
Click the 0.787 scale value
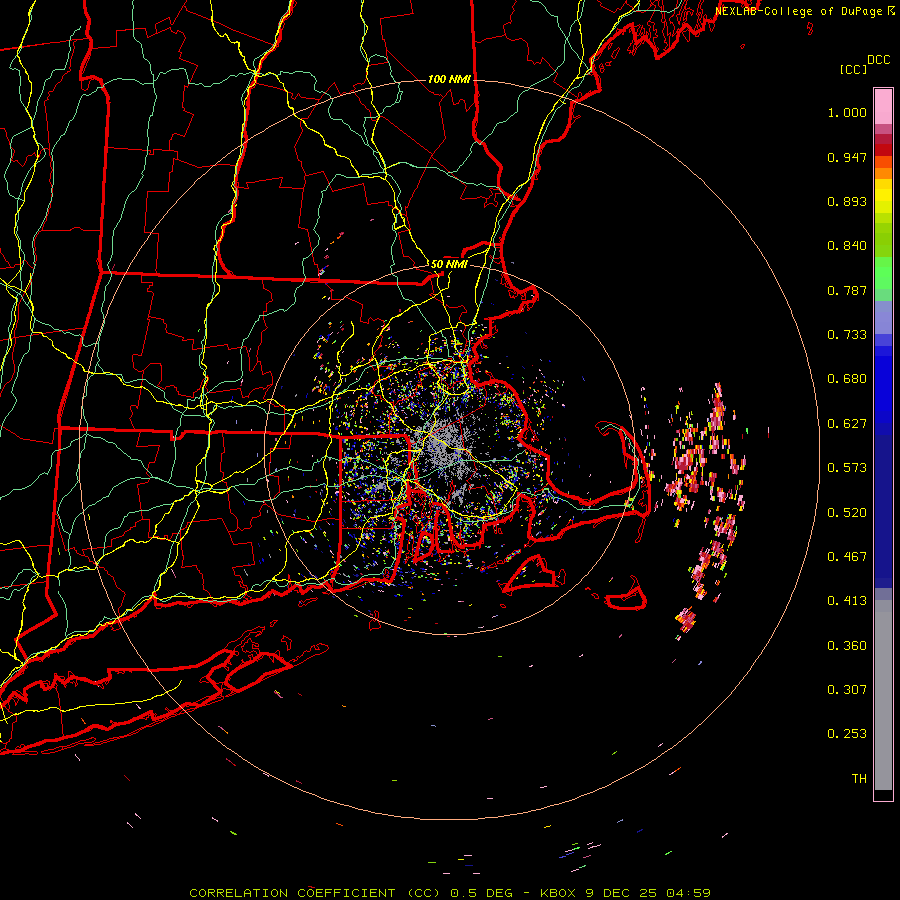pos(847,290)
